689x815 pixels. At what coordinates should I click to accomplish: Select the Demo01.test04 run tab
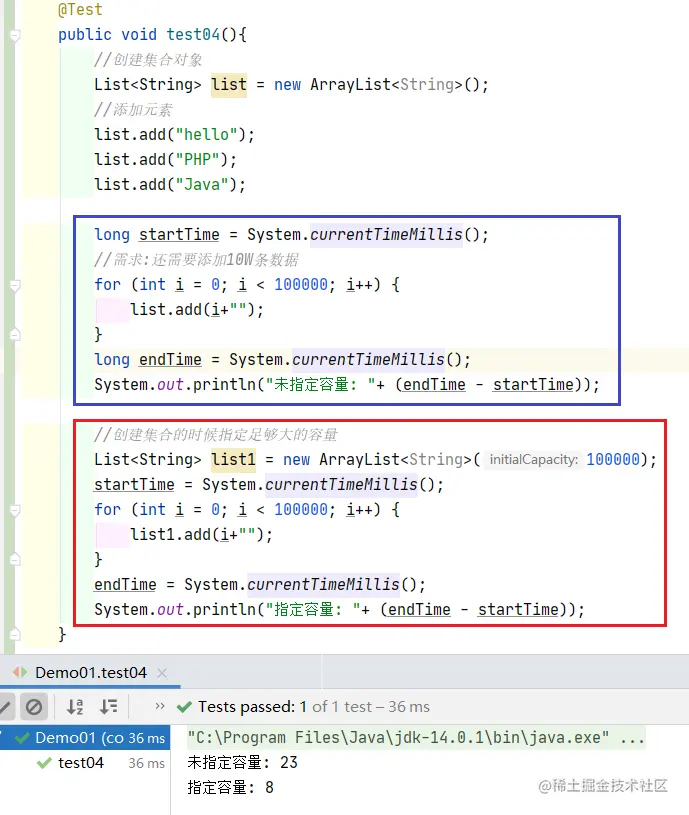pos(91,673)
